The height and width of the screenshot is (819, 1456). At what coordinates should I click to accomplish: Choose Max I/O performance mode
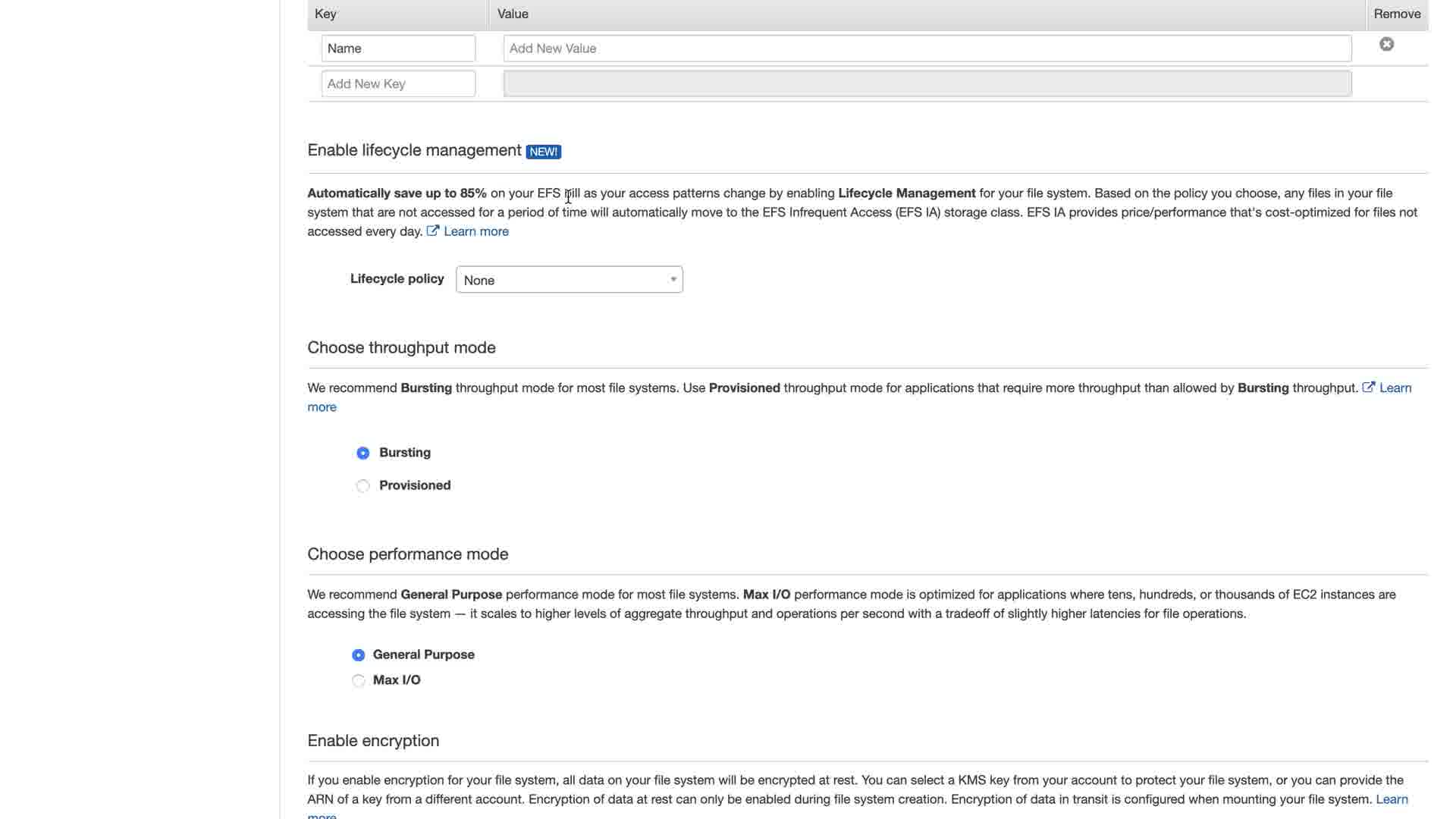[x=359, y=681]
